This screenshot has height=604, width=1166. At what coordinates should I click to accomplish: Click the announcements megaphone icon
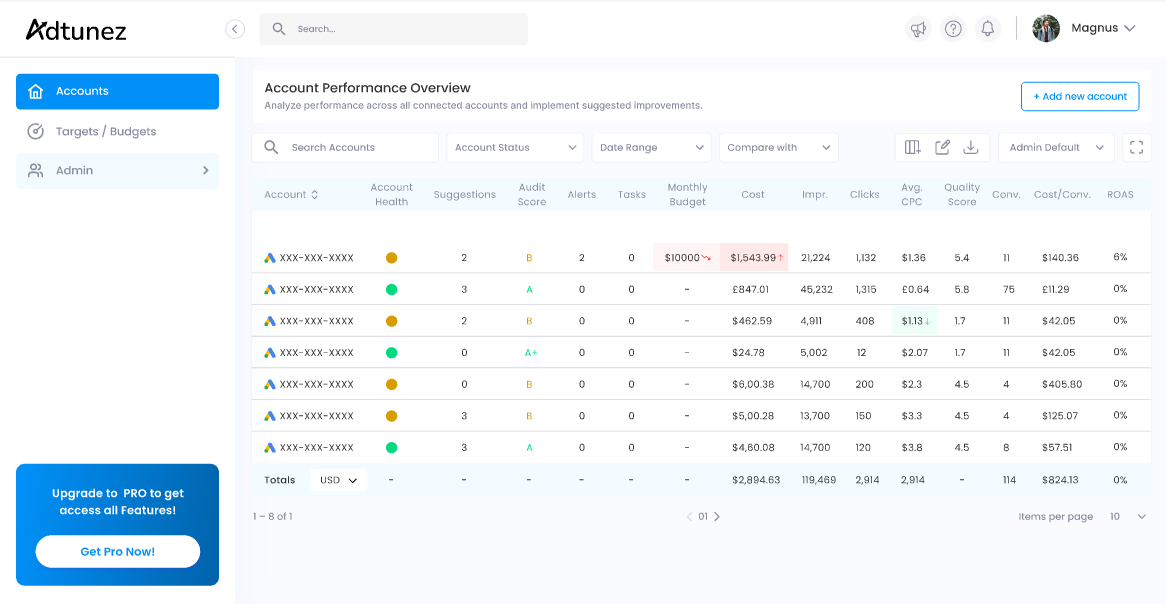coord(918,29)
